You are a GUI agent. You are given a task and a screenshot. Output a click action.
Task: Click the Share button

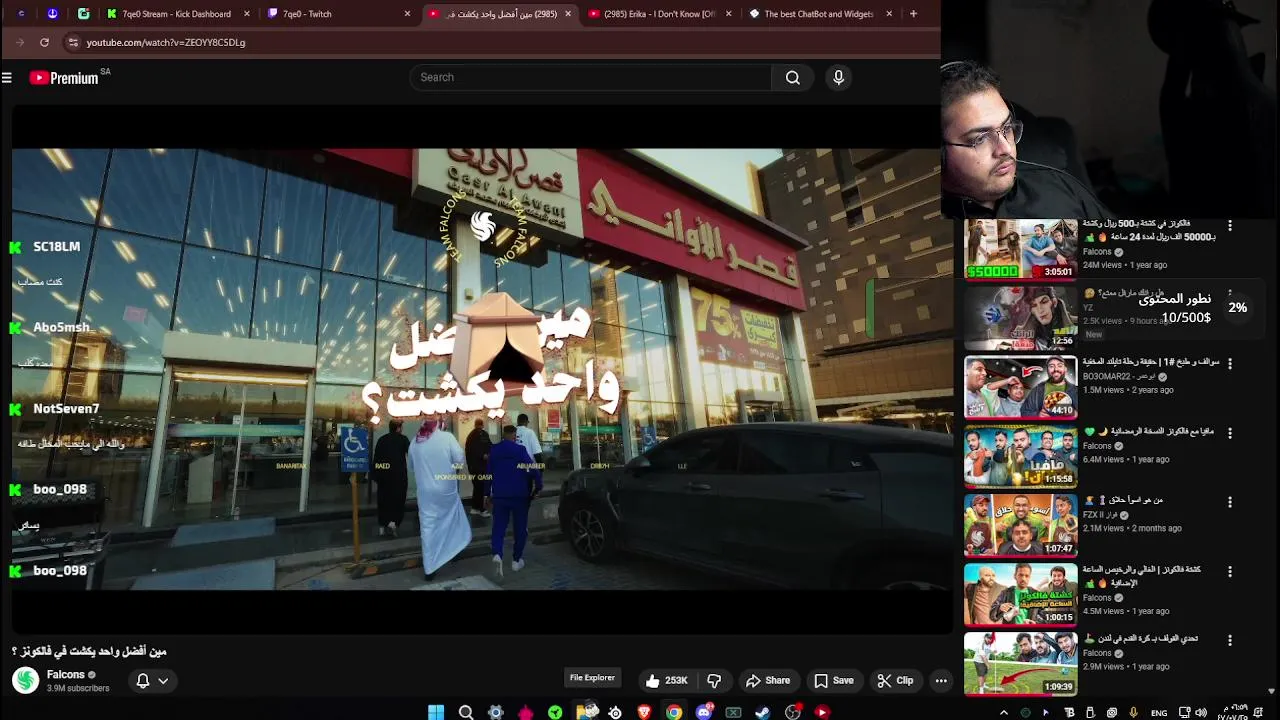(x=768, y=681)
